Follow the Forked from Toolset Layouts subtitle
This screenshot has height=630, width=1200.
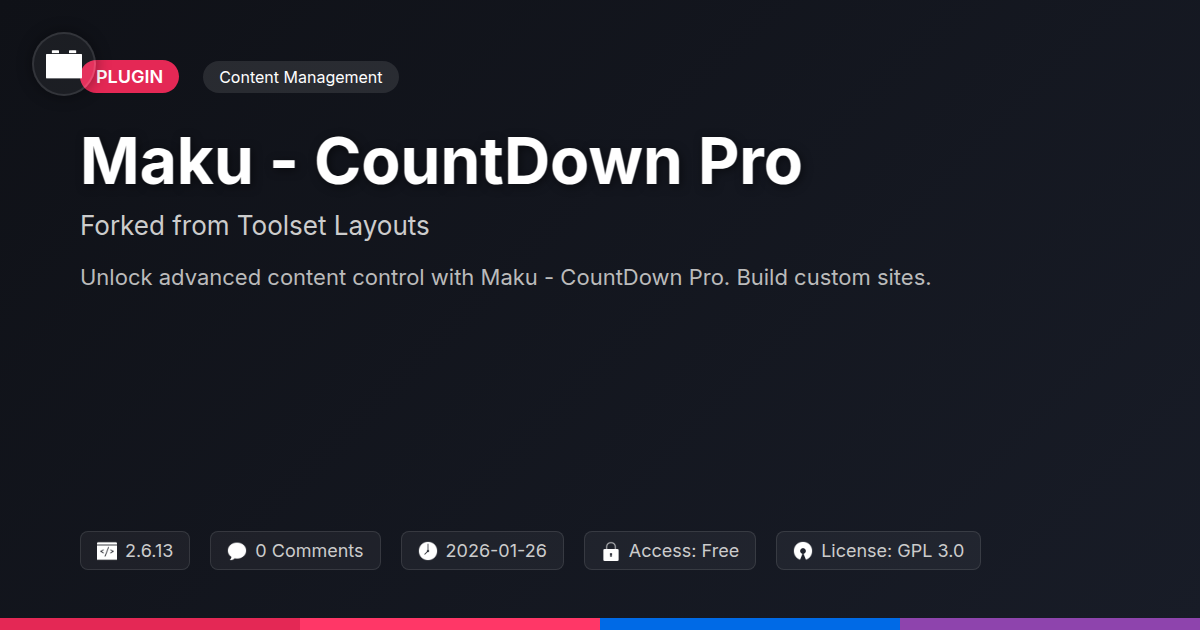tap(255, 226)
